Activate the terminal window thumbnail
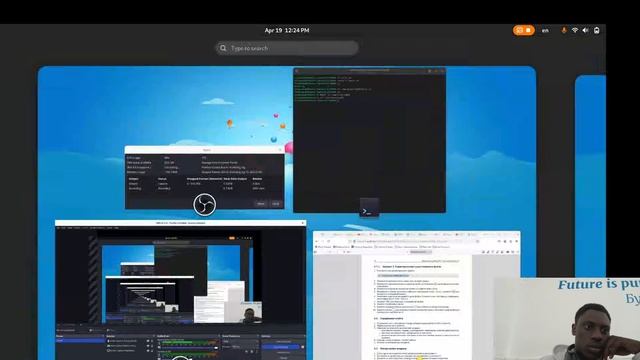The height and width of the screenshot is (360, 640). point(369,140)
